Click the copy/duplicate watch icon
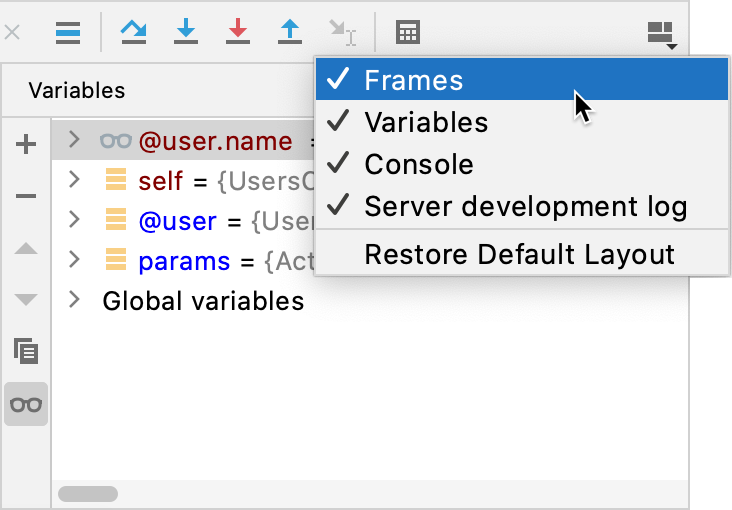Image resolution: width=732 pixels, height=510 pixels. [27, 351]
